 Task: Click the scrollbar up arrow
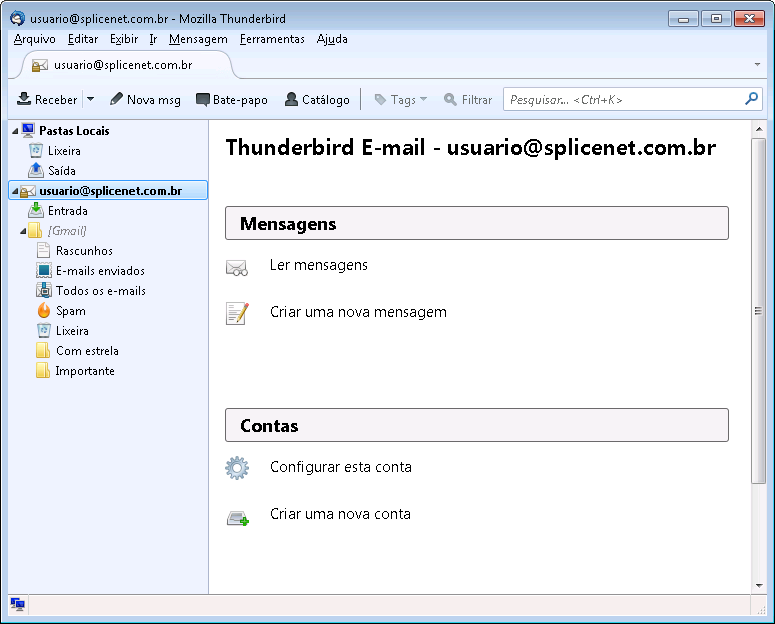click(759, 130)
